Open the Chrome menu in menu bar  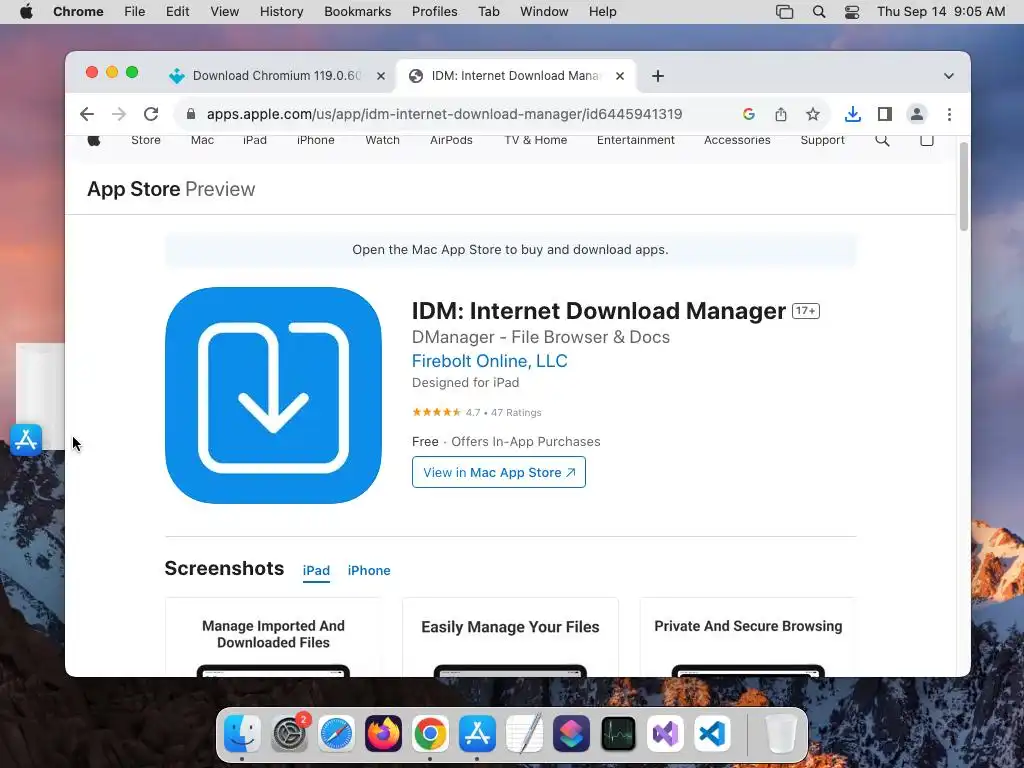[78, 12]
